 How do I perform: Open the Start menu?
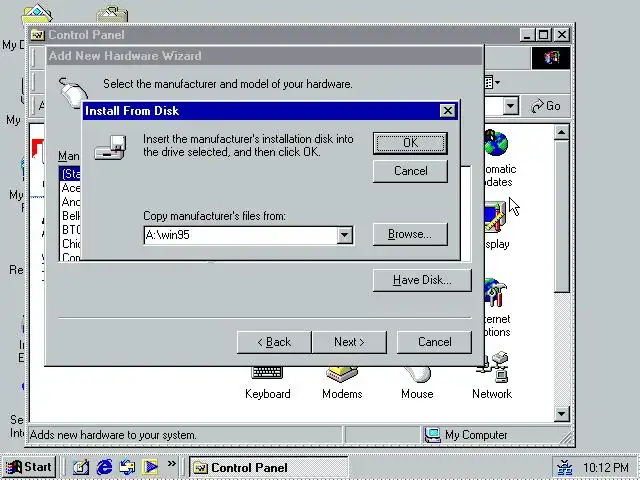(x=29, y=467)
